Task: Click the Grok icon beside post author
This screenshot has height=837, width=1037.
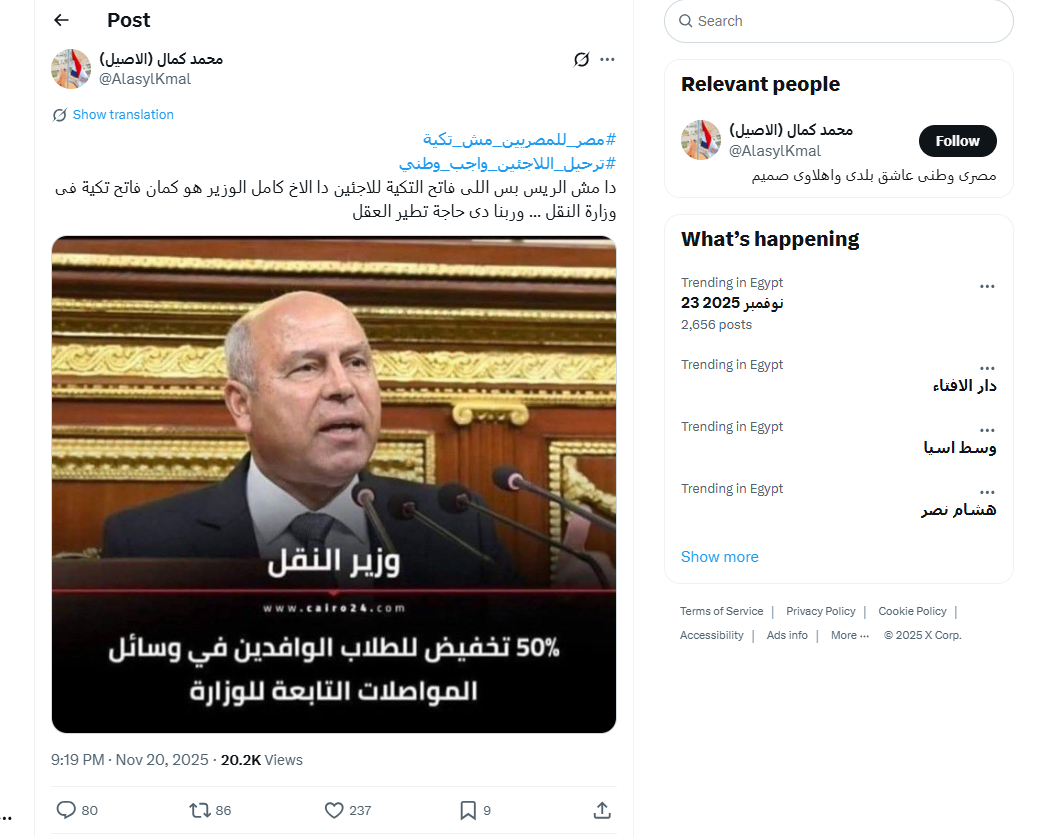Action: 581,59
